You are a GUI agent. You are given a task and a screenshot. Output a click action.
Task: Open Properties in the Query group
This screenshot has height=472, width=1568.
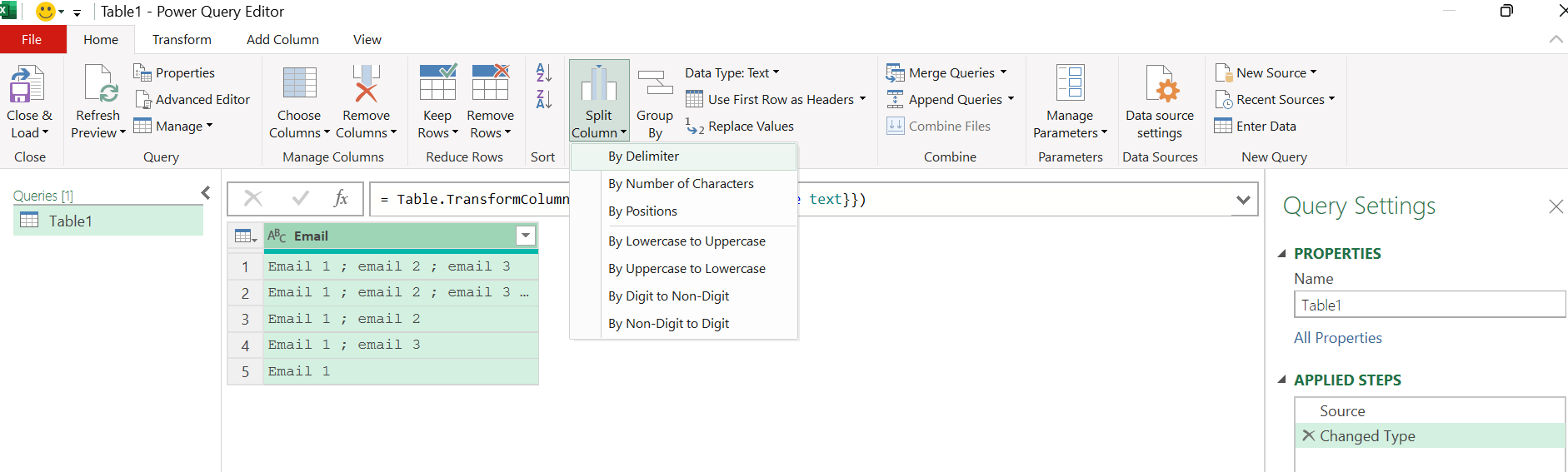174,72
